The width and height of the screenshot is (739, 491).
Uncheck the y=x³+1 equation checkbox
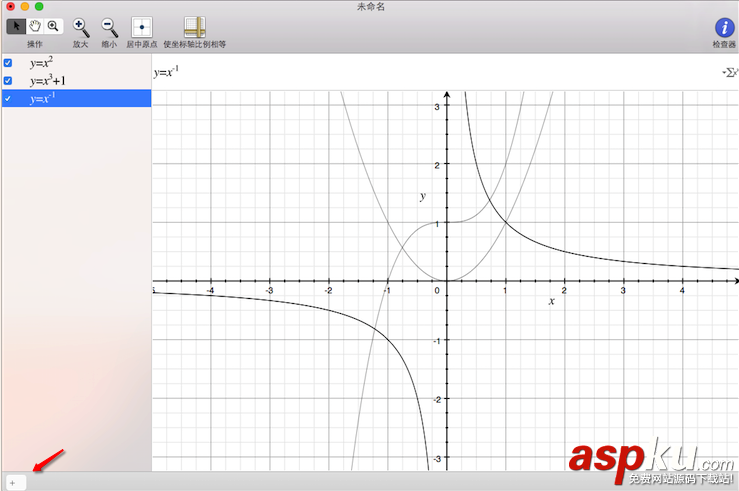8,81
